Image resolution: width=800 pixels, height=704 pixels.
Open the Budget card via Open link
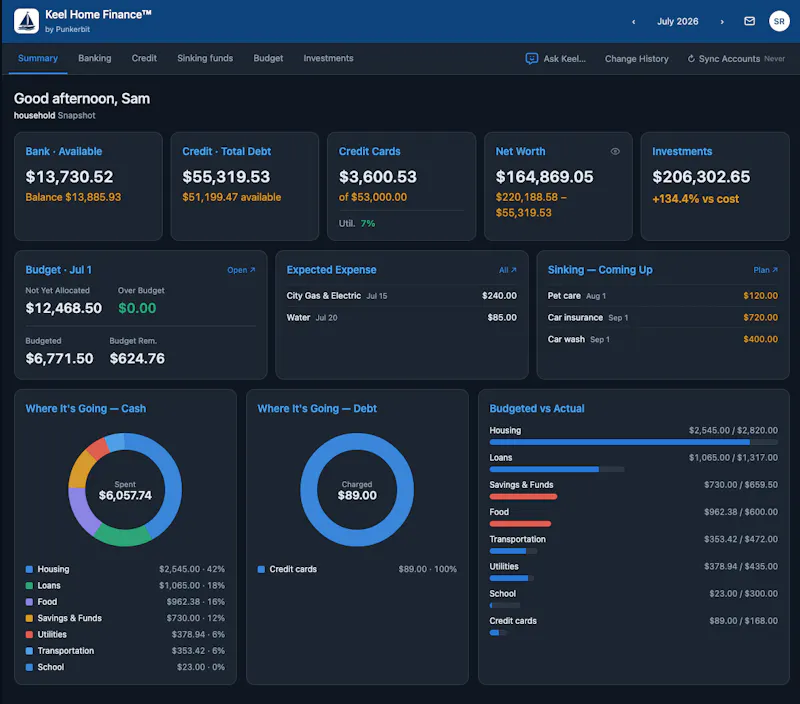[241, 270]
